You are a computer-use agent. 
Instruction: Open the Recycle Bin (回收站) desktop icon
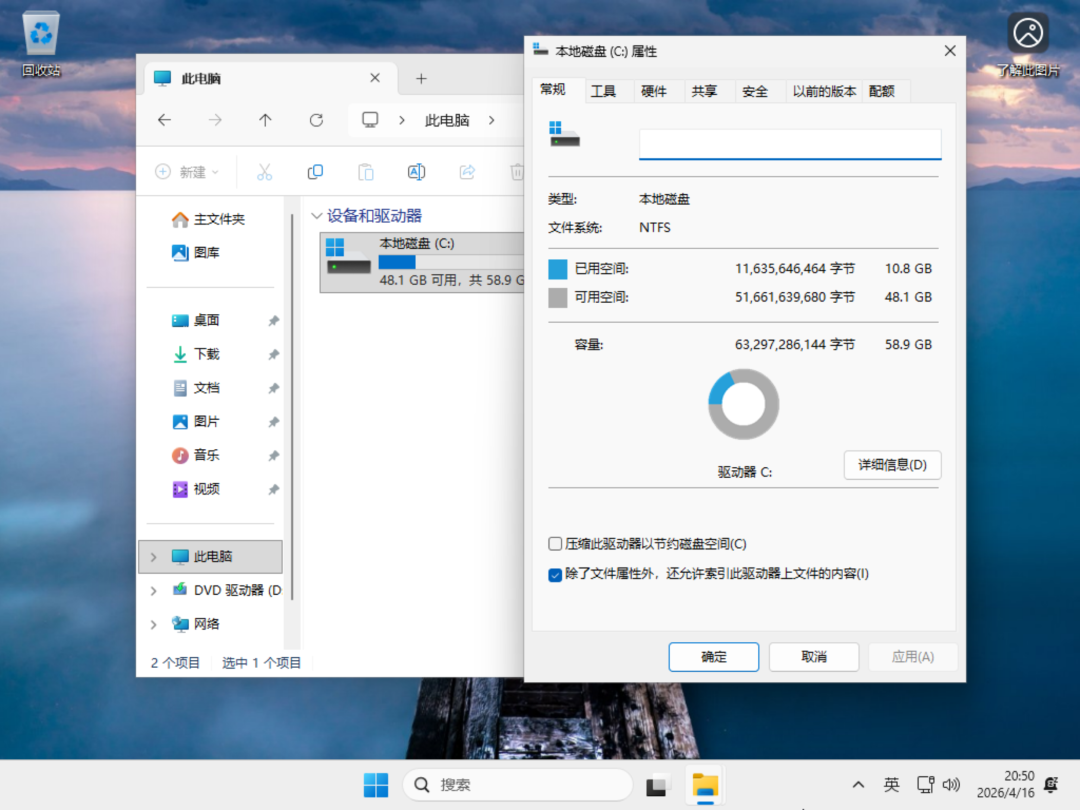tap(41, 44)
